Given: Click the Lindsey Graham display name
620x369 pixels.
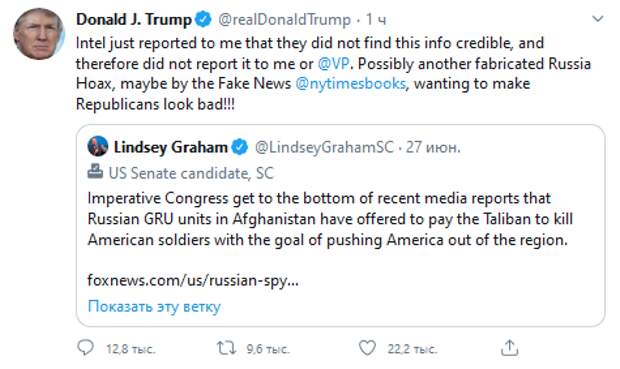Looking at the screenshot, I should point(170,147).
